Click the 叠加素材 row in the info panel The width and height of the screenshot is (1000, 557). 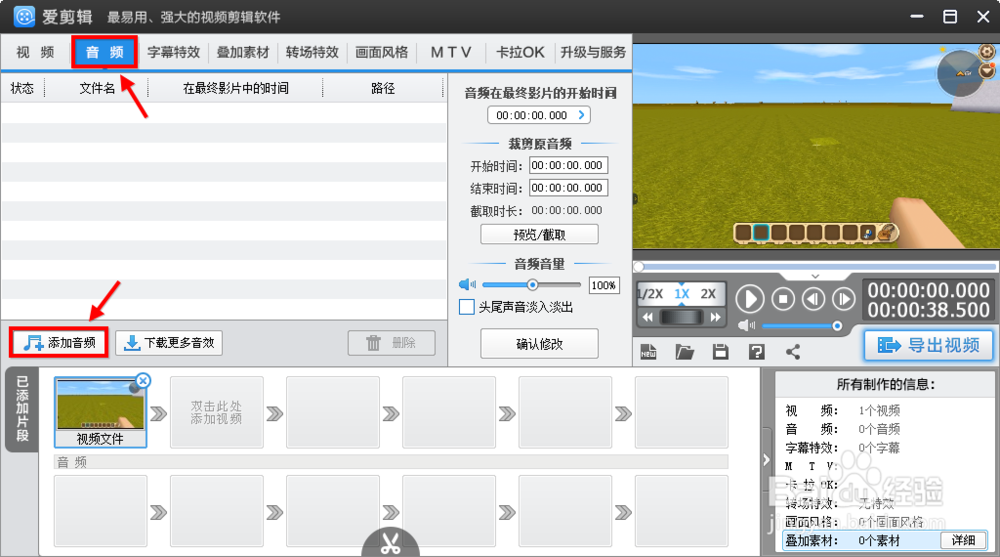pyautogui.click(x=884, y=540)
